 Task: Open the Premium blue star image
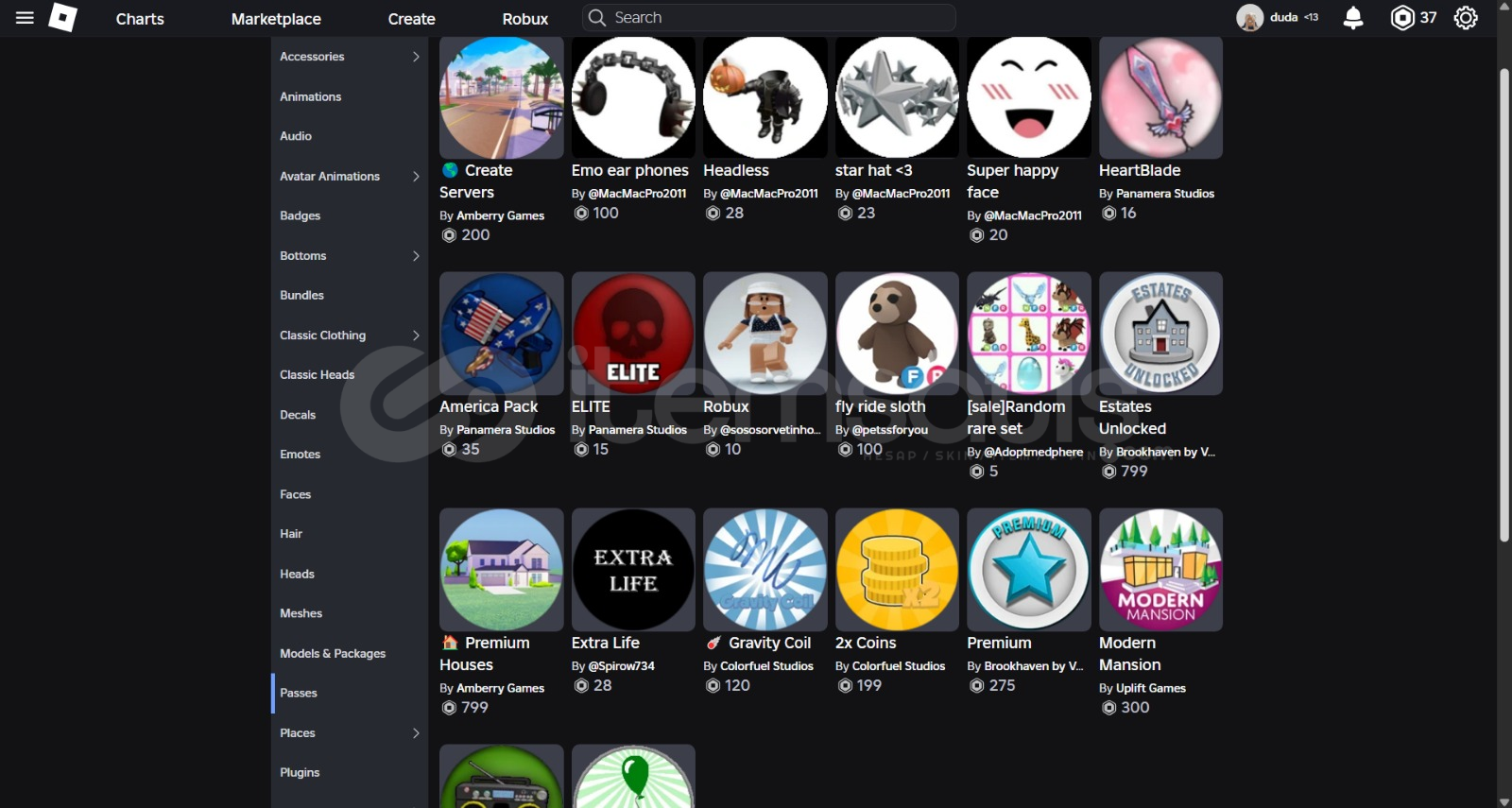click(x=1029, y=570)
